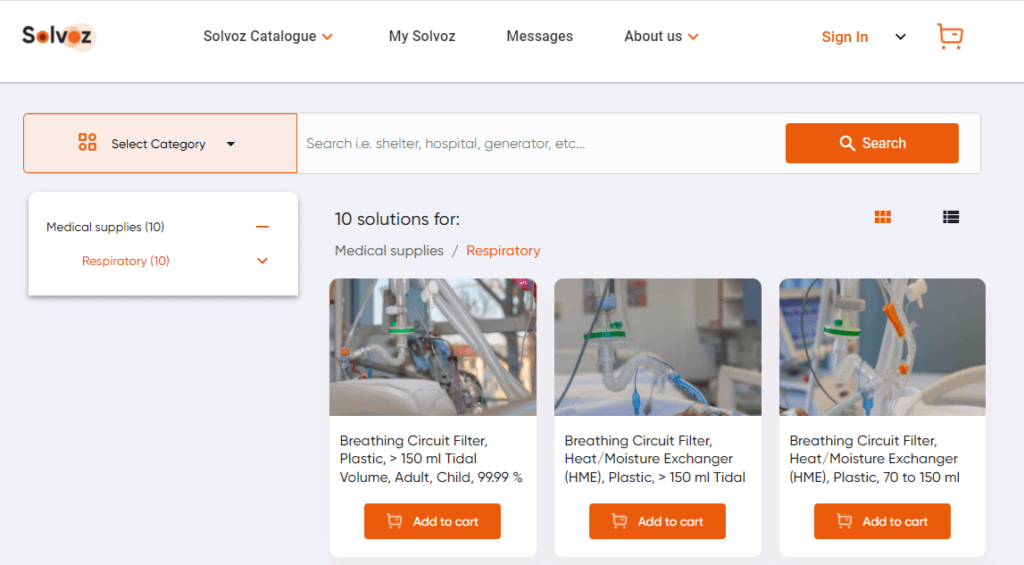Switch to list view layout
The height and width of the screenshot is (565, 1024).
pyautogui.click(x=950, y=217)
